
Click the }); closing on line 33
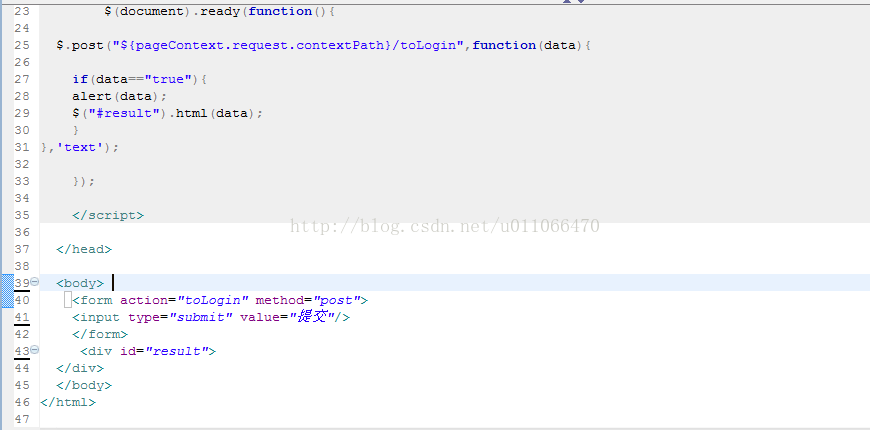[x=84, y=181]
